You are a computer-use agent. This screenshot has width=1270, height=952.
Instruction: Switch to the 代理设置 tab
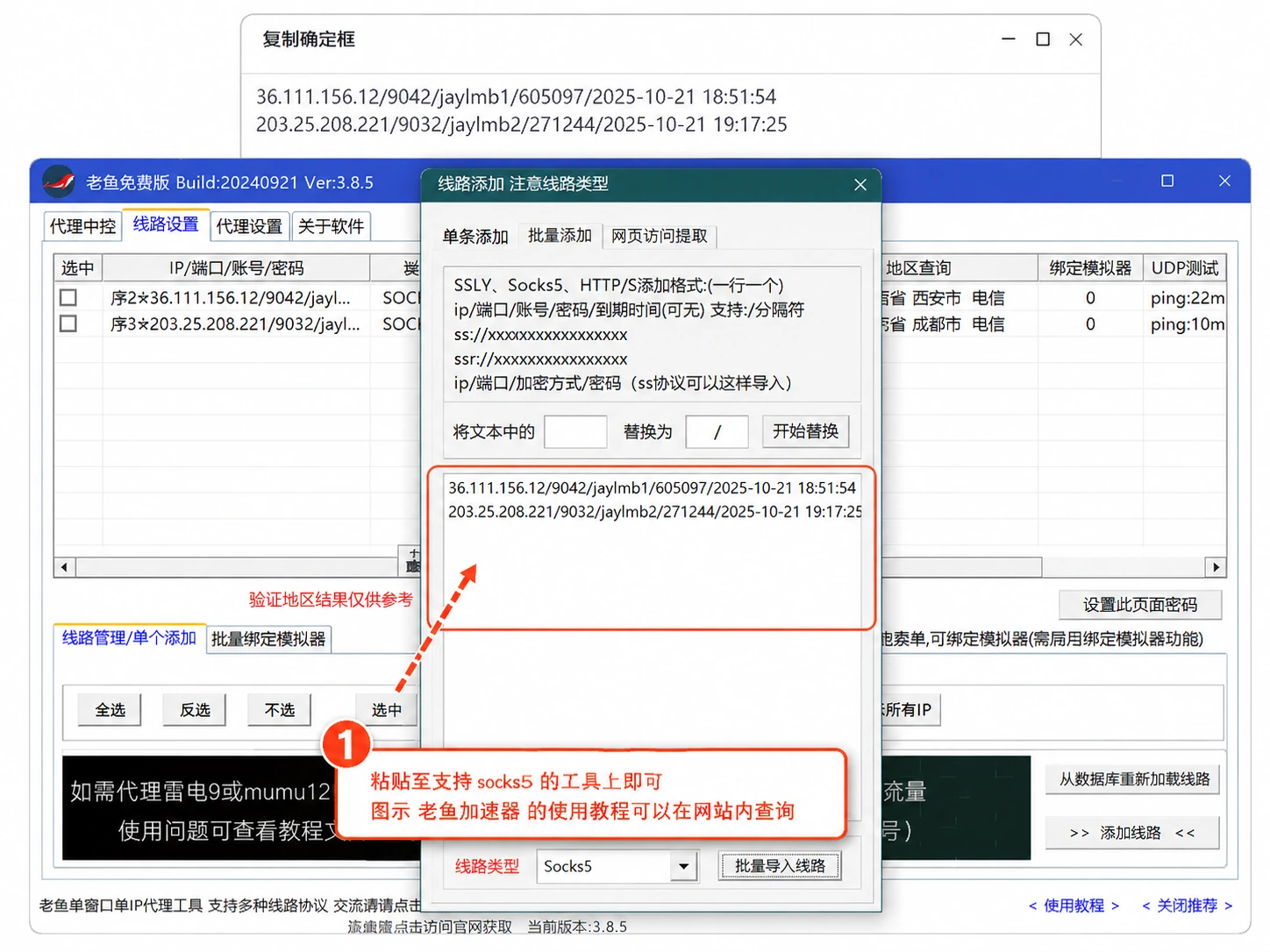249,226
